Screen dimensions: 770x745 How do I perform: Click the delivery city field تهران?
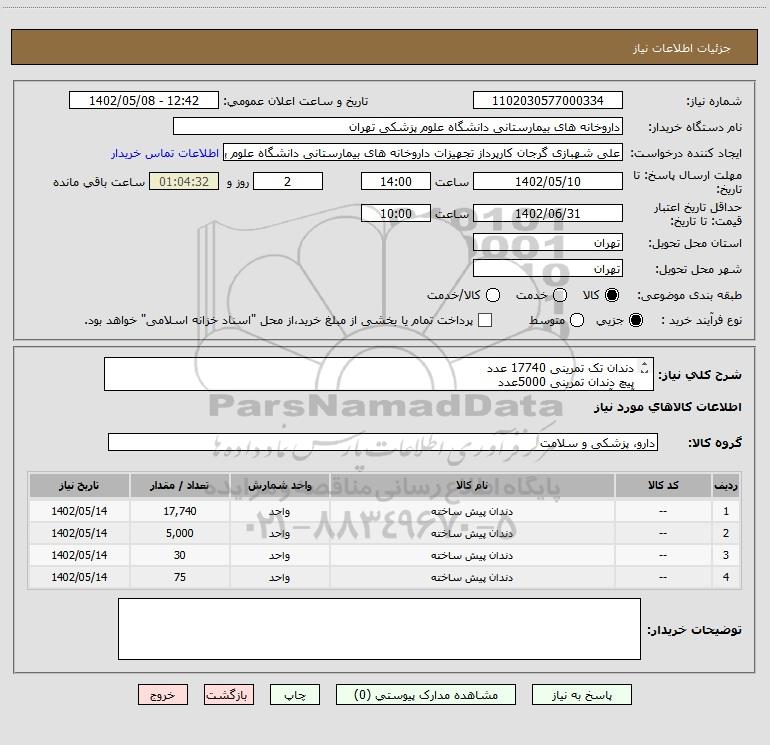(548, 269)
